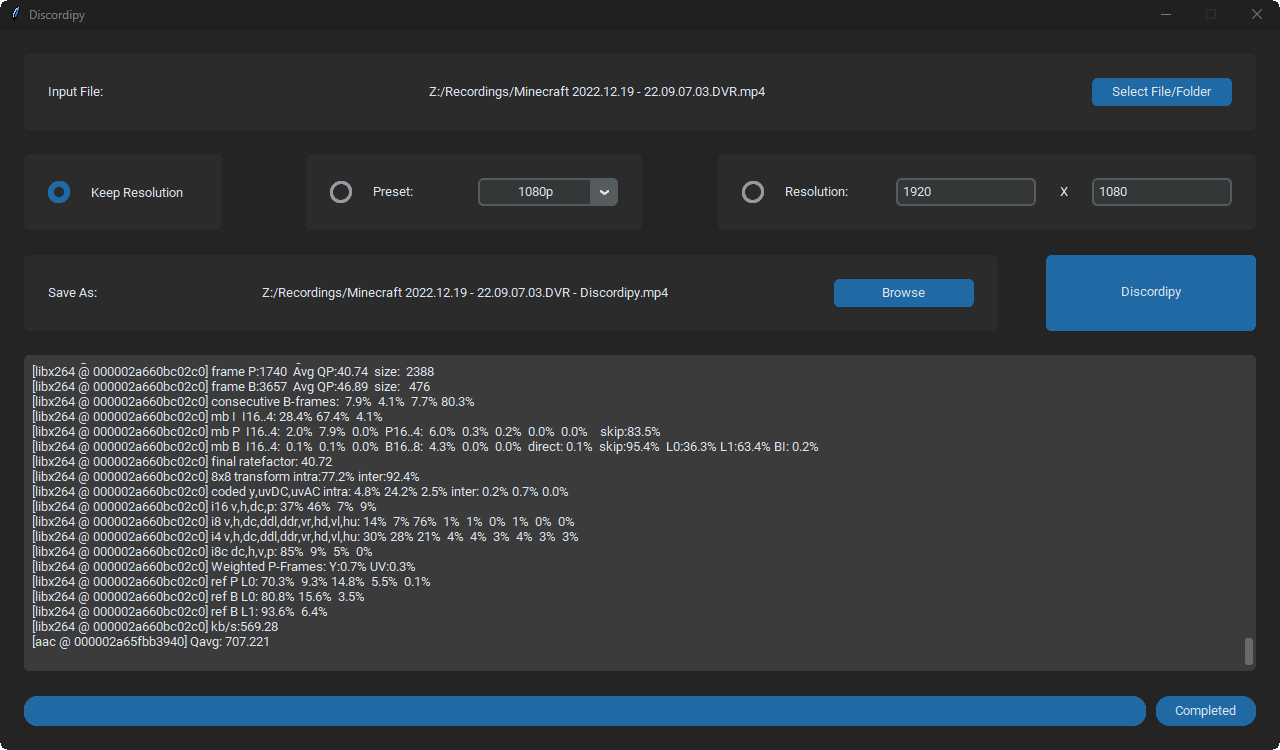
Task: Click the 'frame B:3657' log line
Action: (x=231, y=387)
